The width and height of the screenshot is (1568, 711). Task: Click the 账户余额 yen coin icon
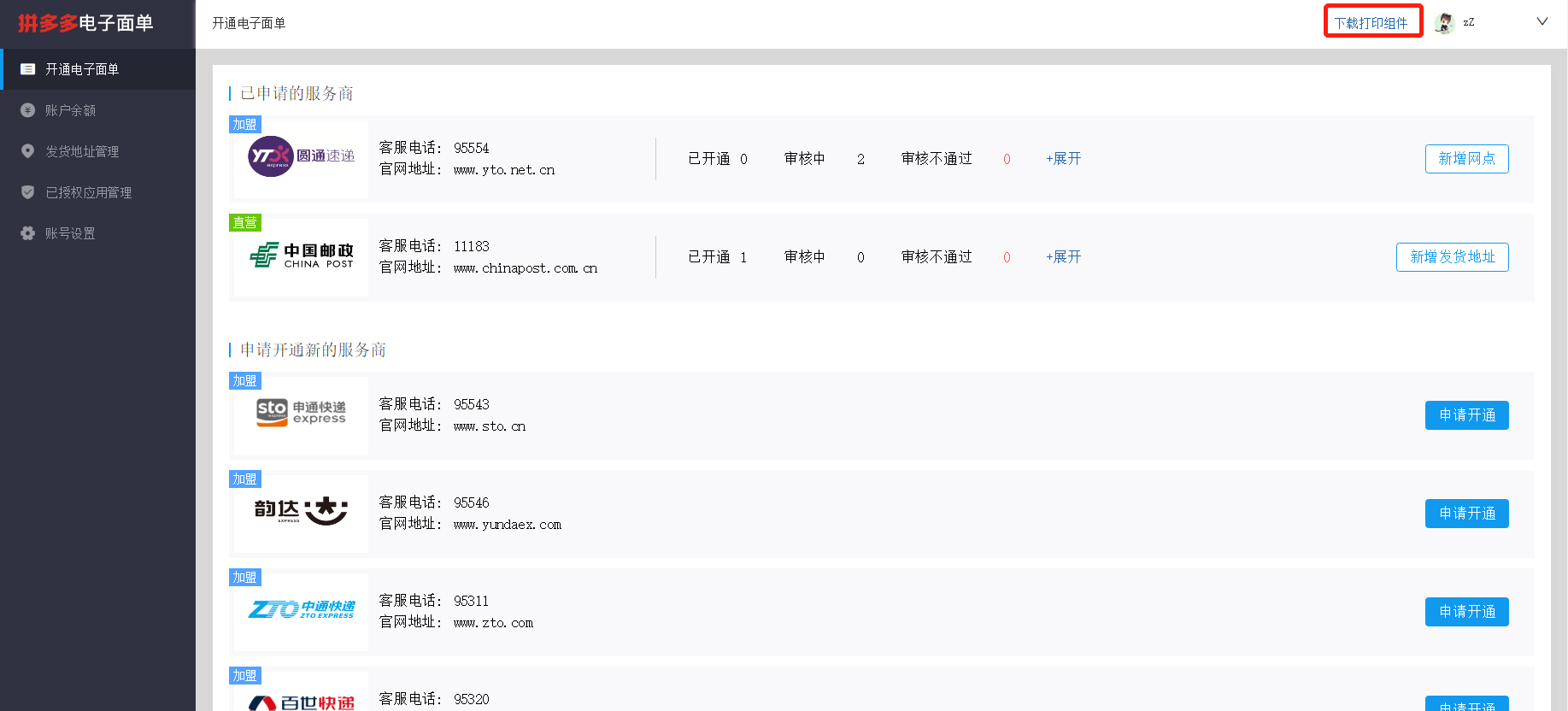(x=27, y=110)
